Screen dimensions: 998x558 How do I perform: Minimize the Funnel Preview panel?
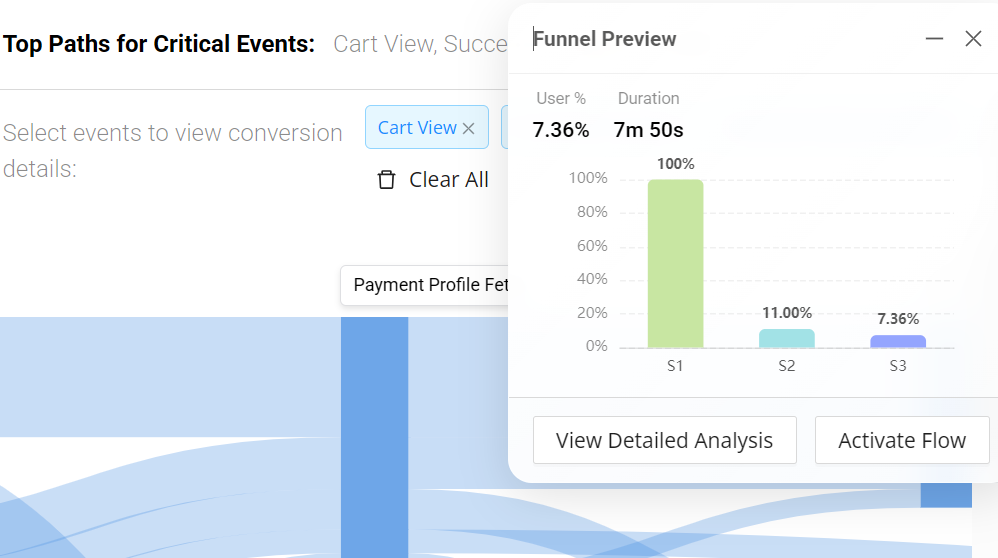point(934,39)
